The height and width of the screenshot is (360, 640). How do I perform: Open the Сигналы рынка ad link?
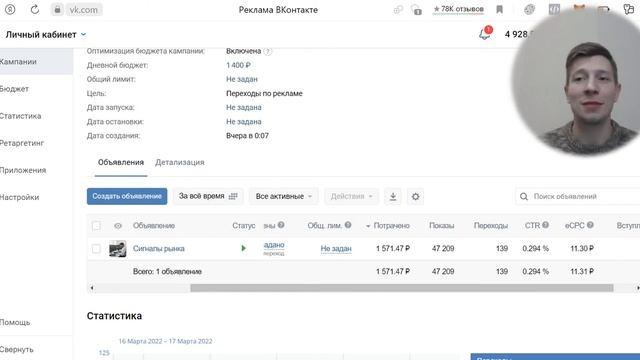159,249
